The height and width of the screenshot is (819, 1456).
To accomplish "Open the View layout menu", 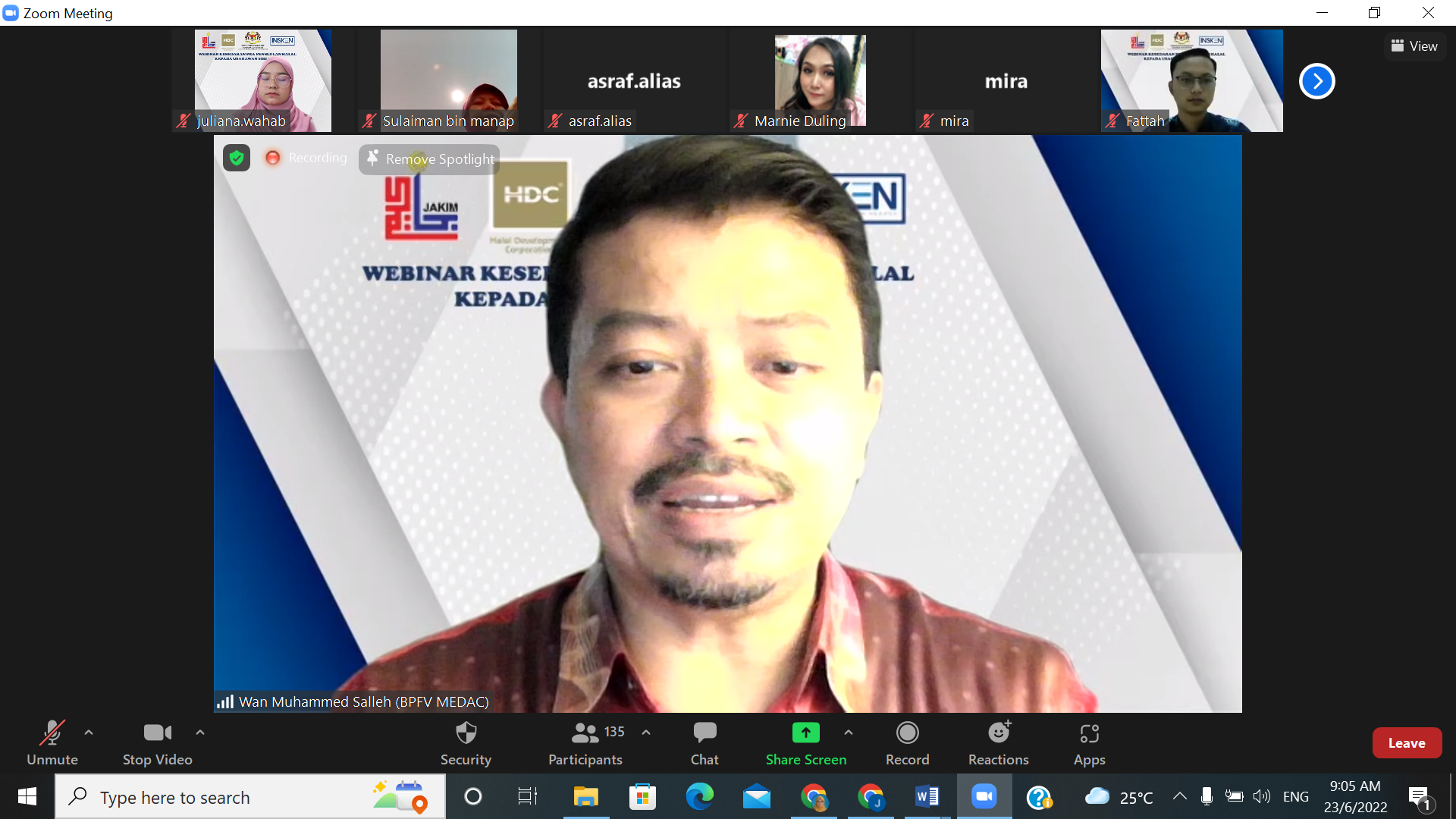I will (1414, 46).
